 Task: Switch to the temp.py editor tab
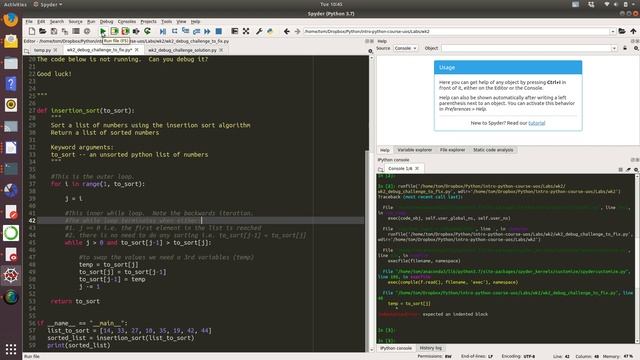(x=42, y=50)
